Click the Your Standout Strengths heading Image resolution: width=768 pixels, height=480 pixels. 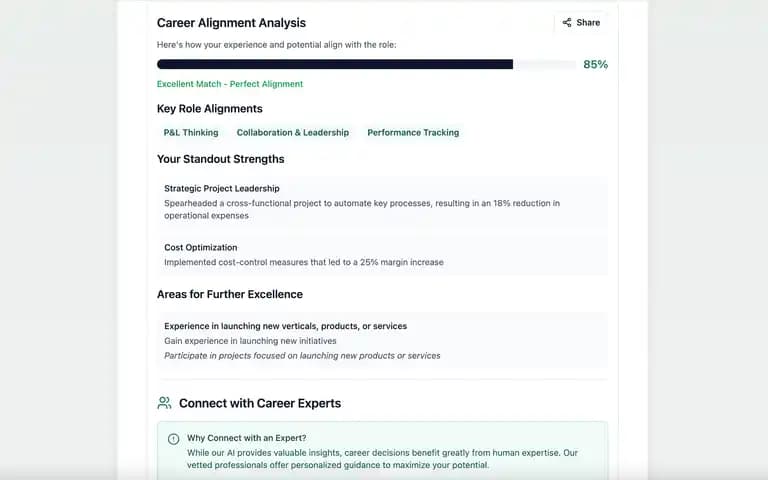[x=220, y=159]
